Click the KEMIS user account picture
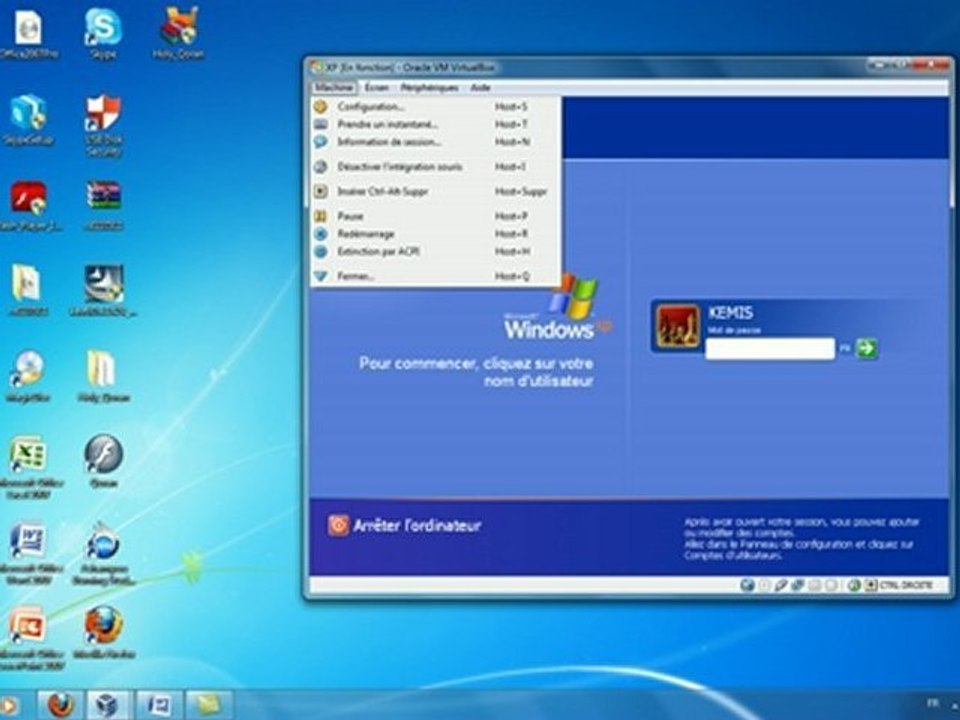Image resolution: width=960 pixels, height=720 pixels. [678, 326]
